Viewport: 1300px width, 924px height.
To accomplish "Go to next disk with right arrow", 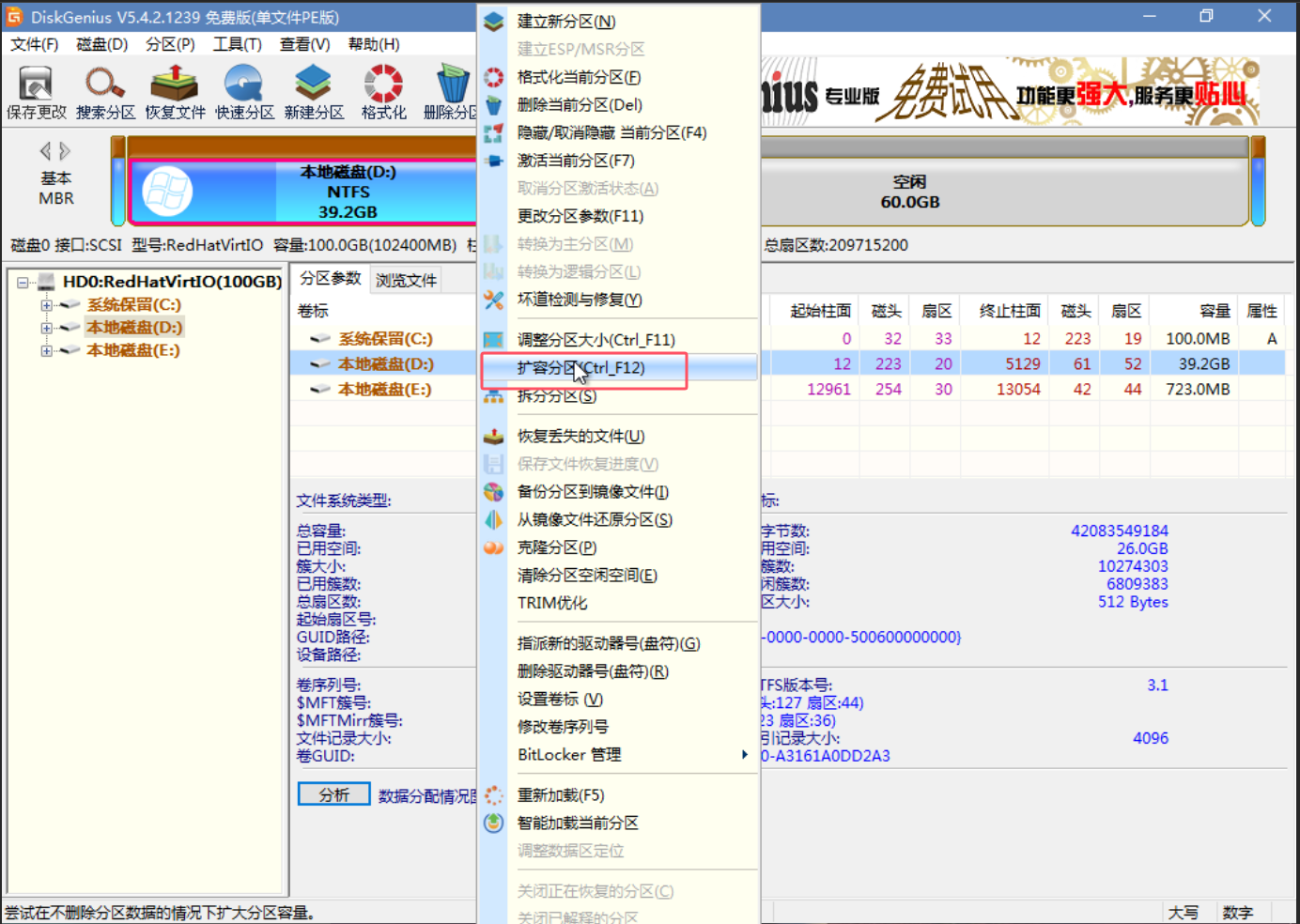I will (x=65, y=150).
